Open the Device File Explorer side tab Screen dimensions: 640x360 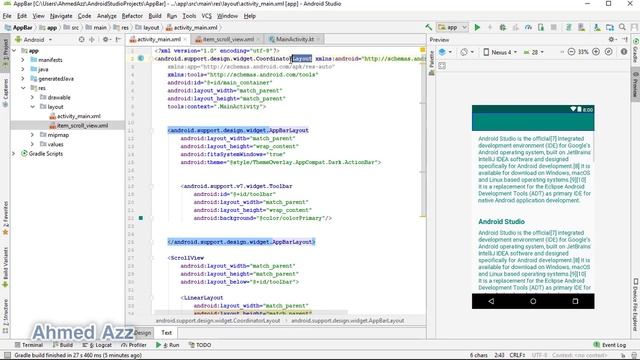point(636,305)
